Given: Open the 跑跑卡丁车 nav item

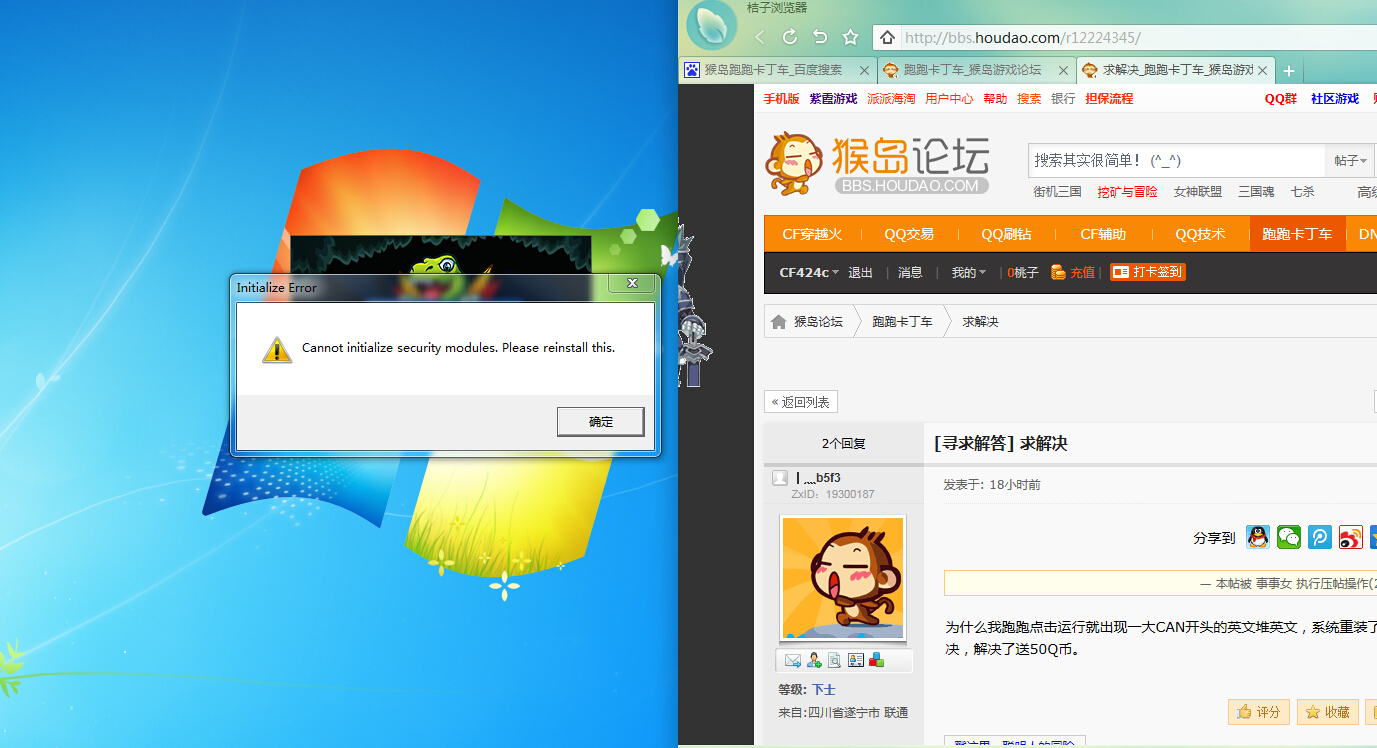Looking at the screenshot, I should coord(1297,234).
